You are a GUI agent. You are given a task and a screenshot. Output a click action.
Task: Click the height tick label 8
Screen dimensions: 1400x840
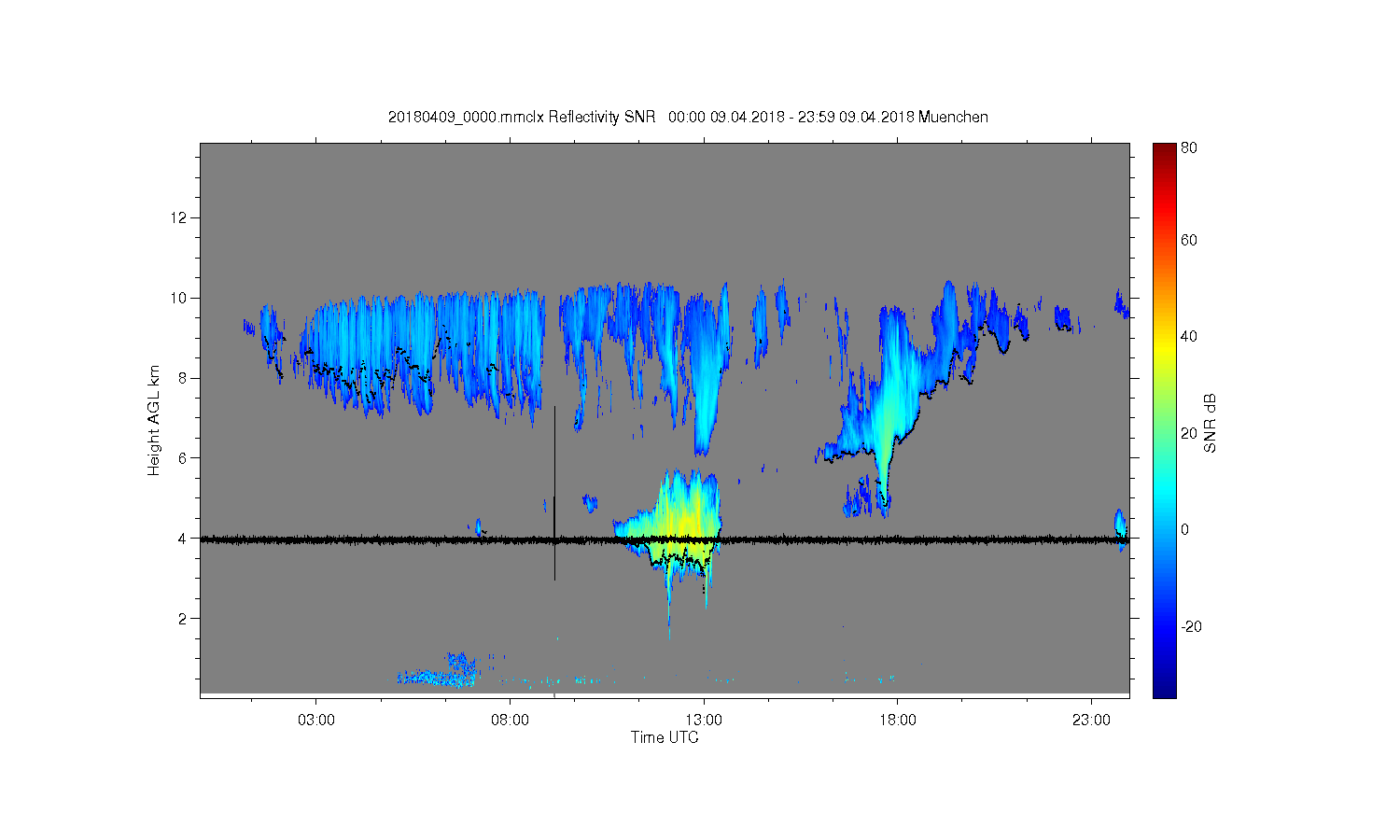click(184, 378)
